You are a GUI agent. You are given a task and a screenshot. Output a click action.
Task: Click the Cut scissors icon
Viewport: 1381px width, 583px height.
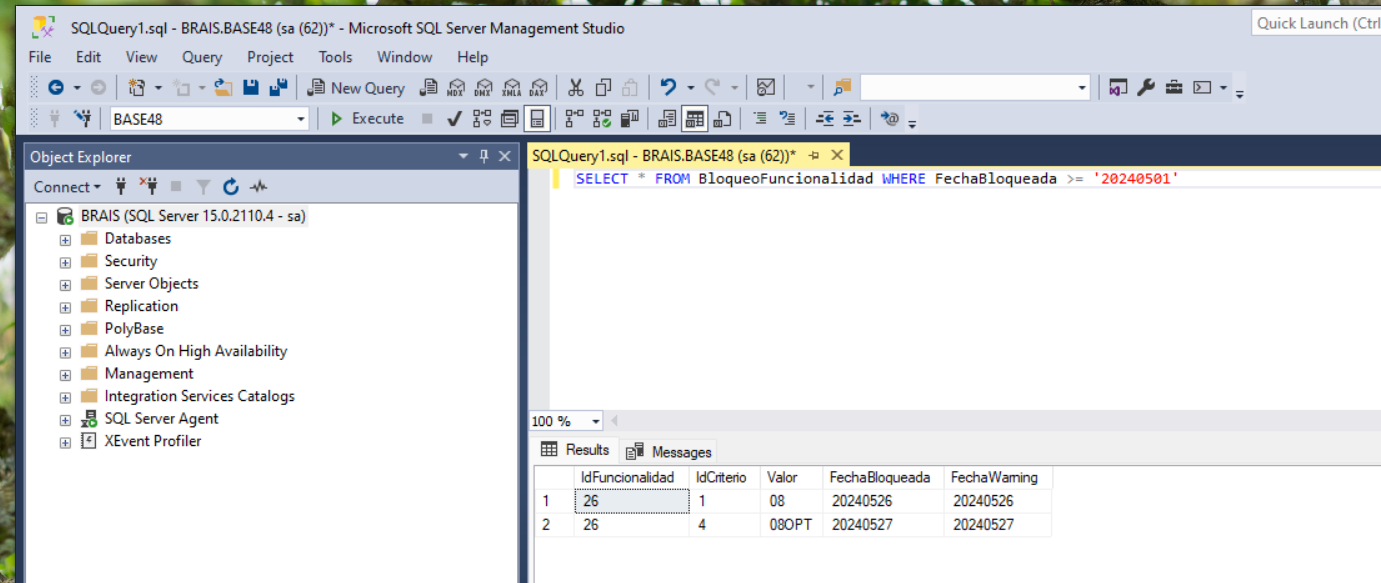(x=576, y=88)
